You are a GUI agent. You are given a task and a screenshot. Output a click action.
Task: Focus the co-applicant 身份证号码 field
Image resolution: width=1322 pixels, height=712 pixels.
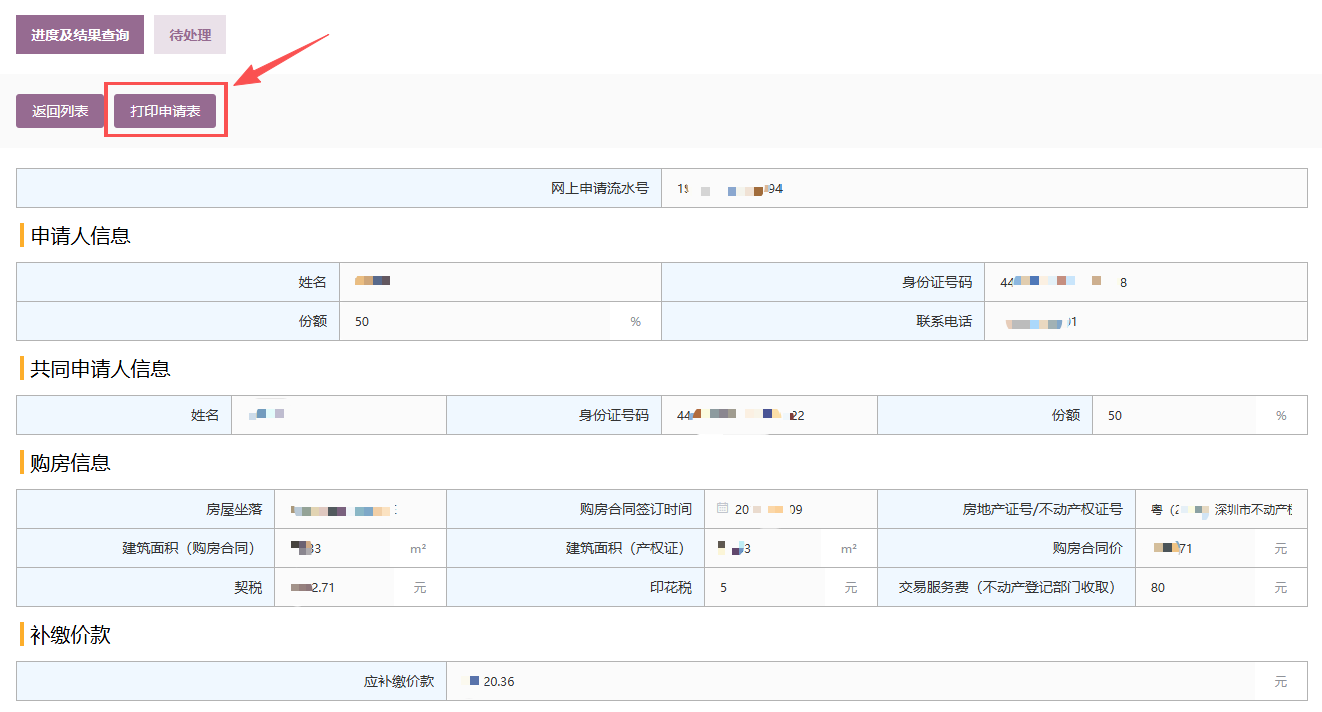(x=768, y=415)
